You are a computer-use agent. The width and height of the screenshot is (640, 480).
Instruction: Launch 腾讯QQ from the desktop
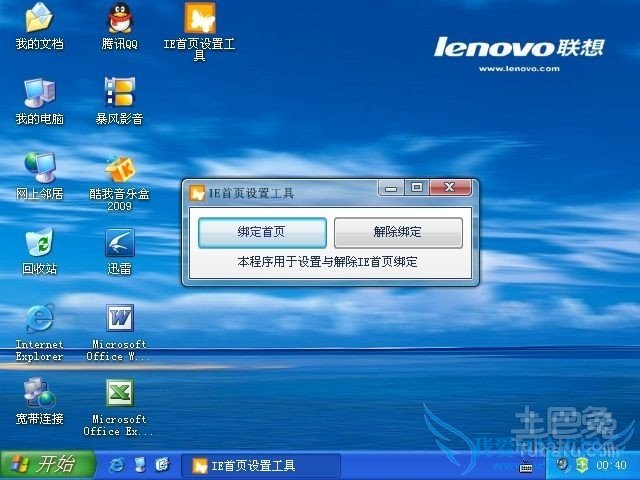(x=120, y=27)
